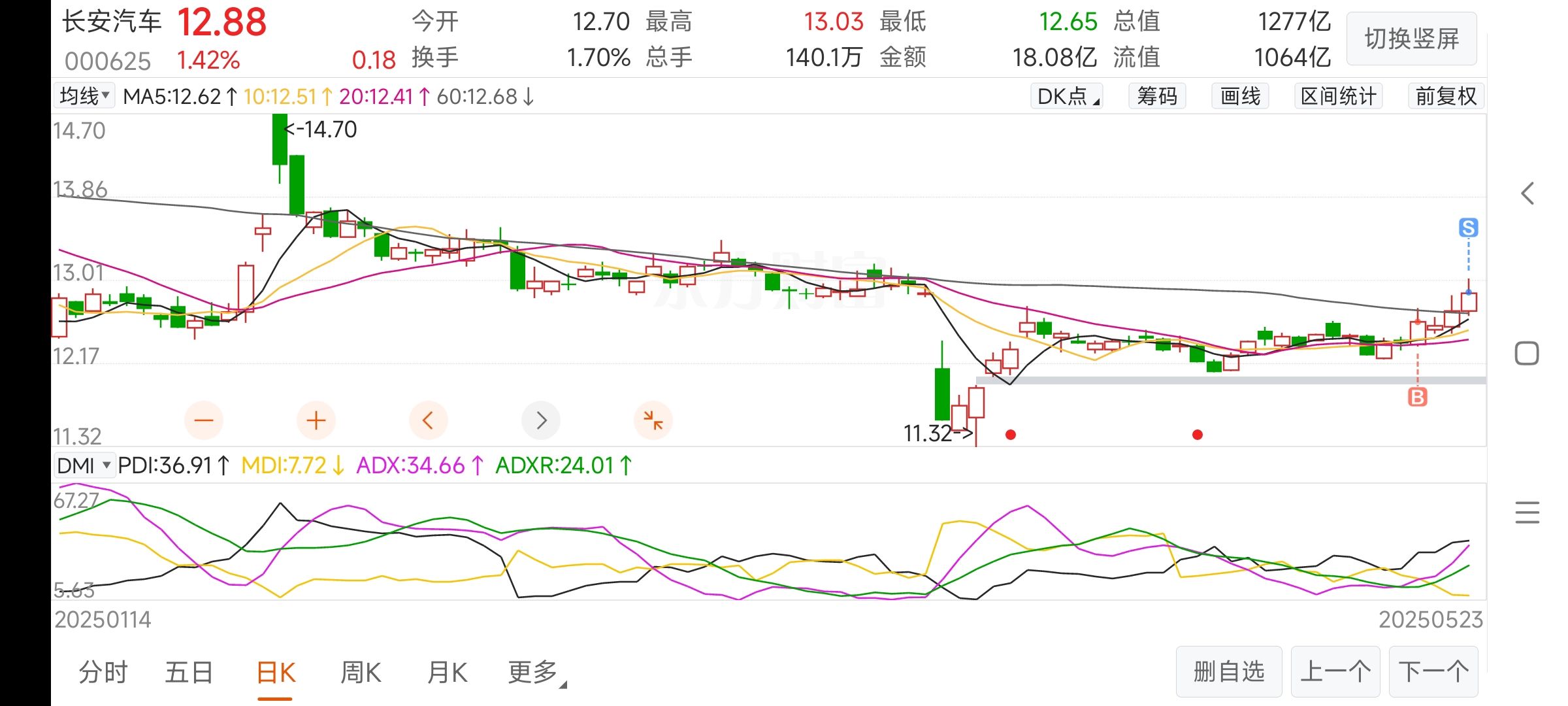Open the 前复权 adjustment selector
This screenshot has height=706, width=1568.
click(x=1446, y=97)
